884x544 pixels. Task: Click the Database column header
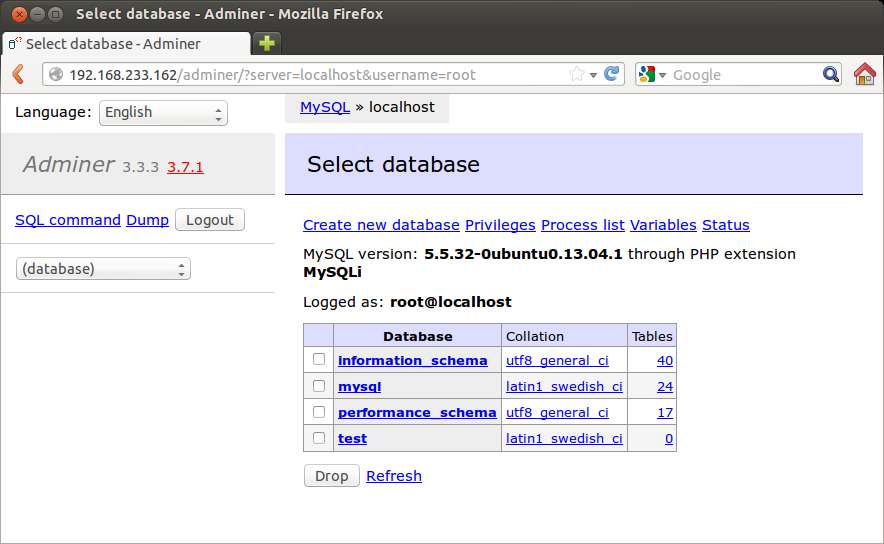tap(417, 337)
